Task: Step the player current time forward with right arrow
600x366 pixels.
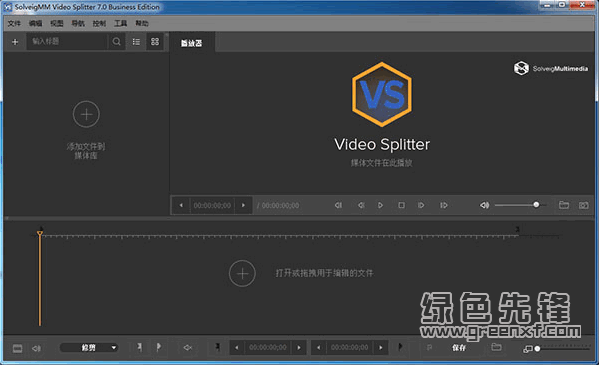Action: [243, 205]
